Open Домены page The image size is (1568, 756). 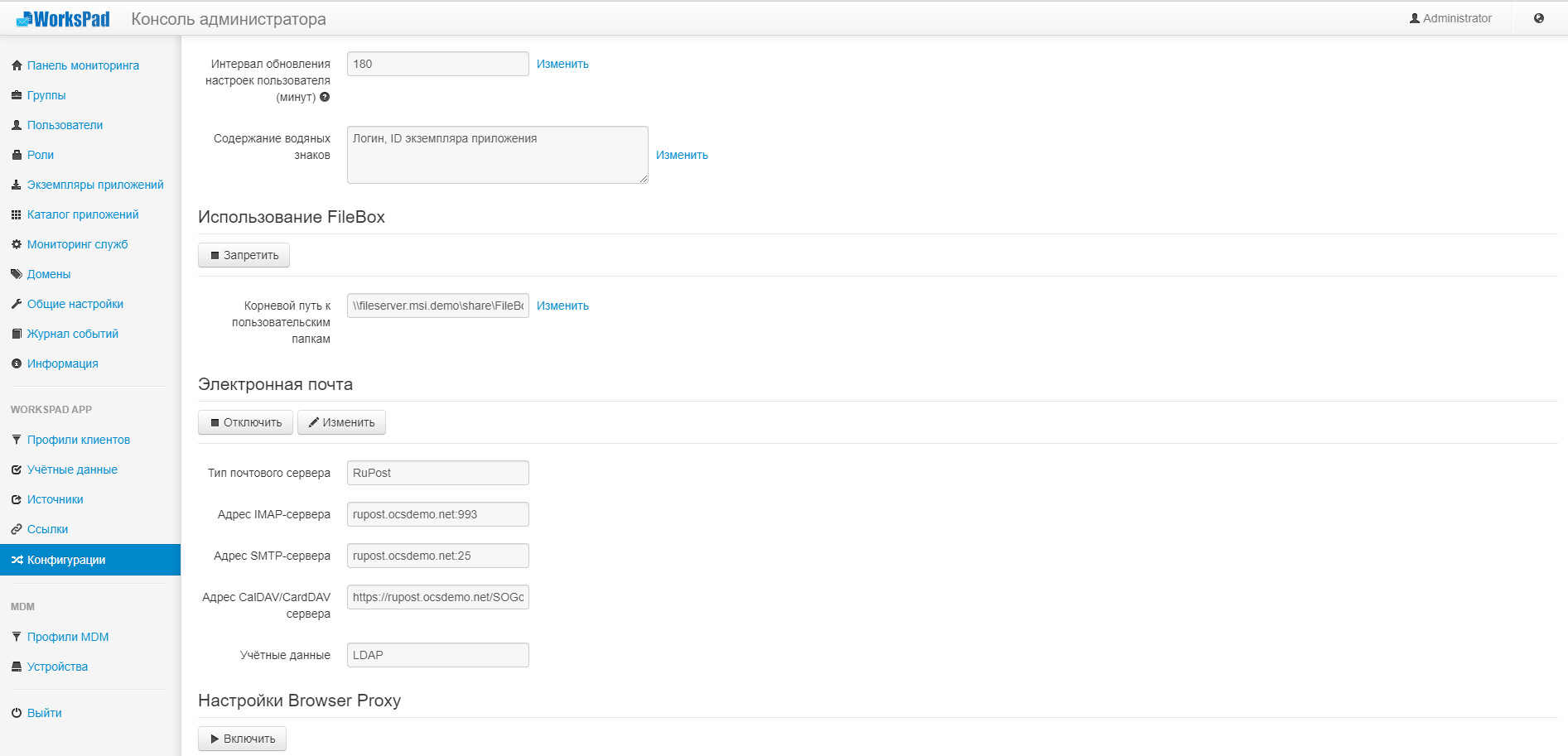tap(49, 274)
